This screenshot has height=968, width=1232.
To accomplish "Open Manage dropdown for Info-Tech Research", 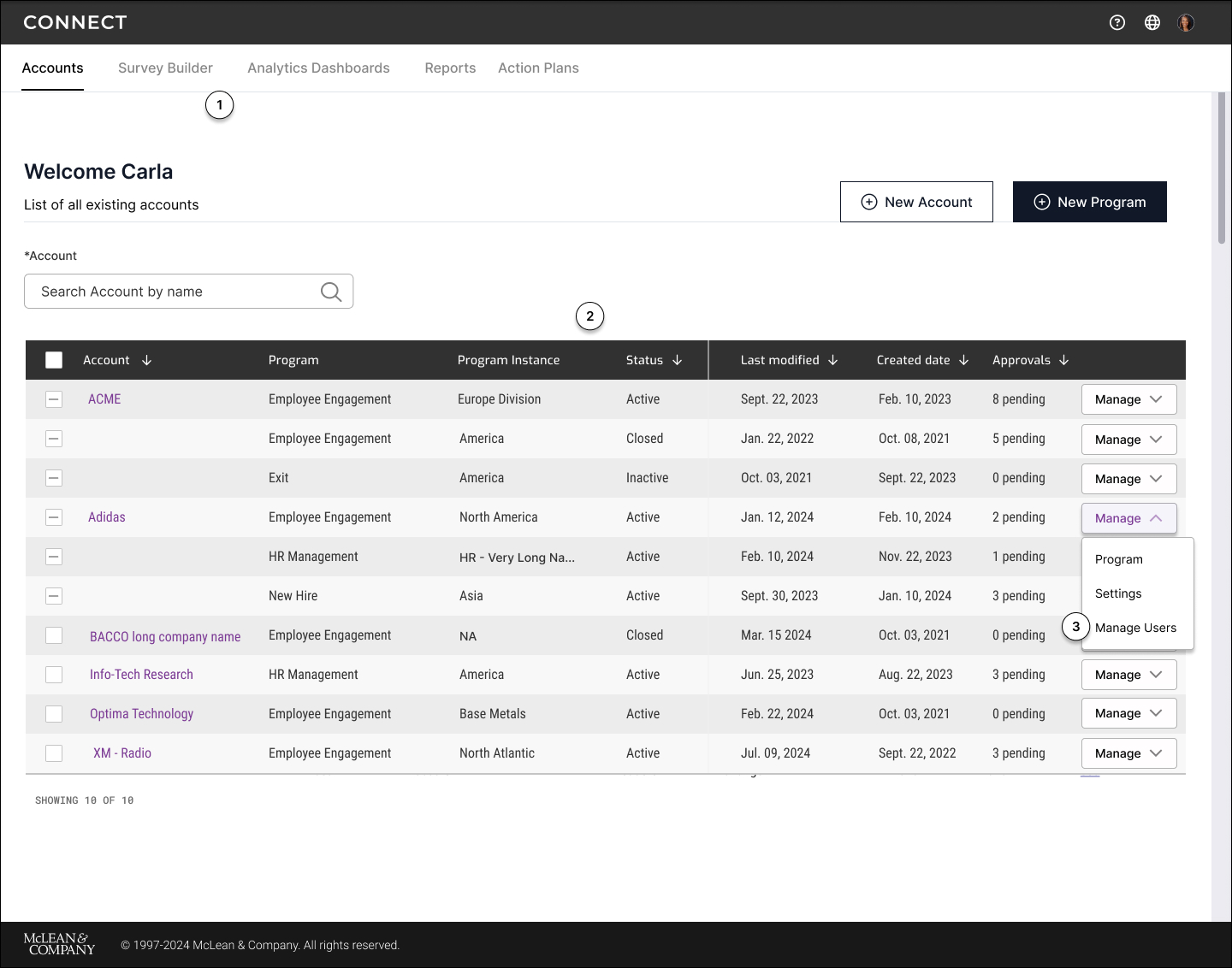I will (x=1129, y=675).
